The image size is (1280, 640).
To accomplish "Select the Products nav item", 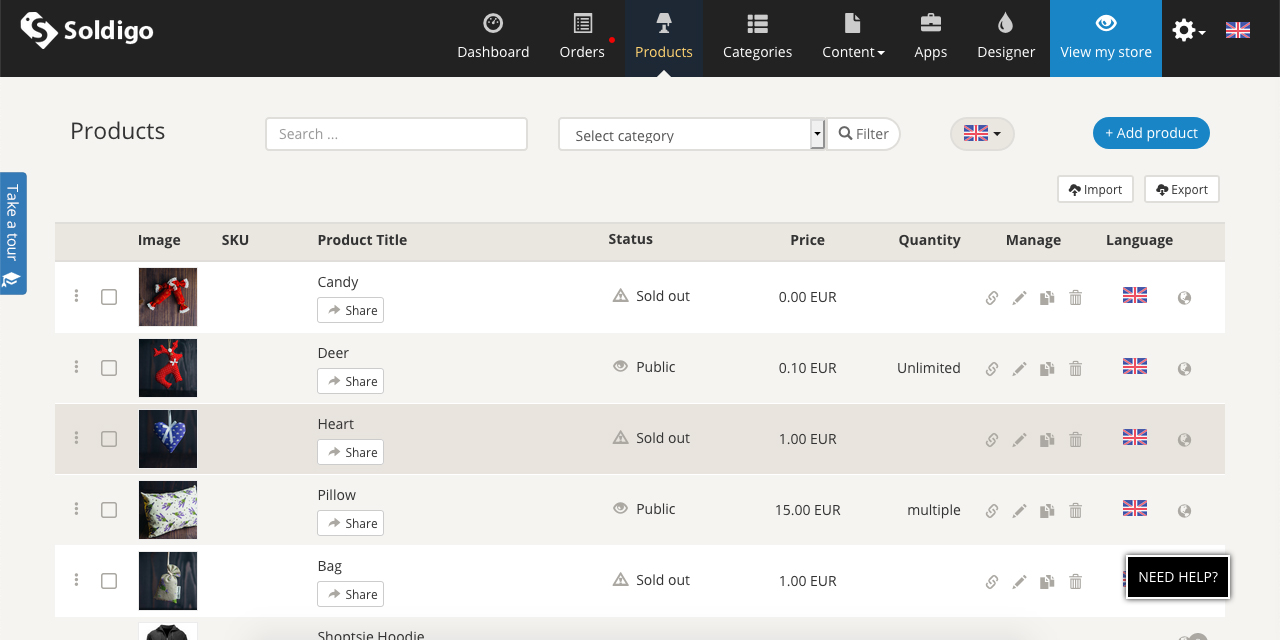I will (x=664, y=38).
